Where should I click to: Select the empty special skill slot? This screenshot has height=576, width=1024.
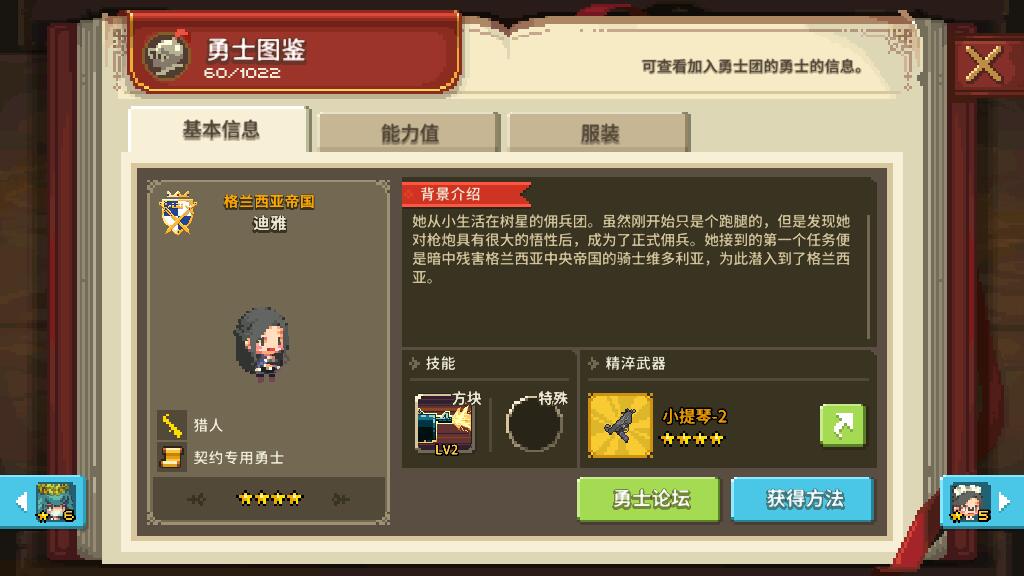[534, 424]
